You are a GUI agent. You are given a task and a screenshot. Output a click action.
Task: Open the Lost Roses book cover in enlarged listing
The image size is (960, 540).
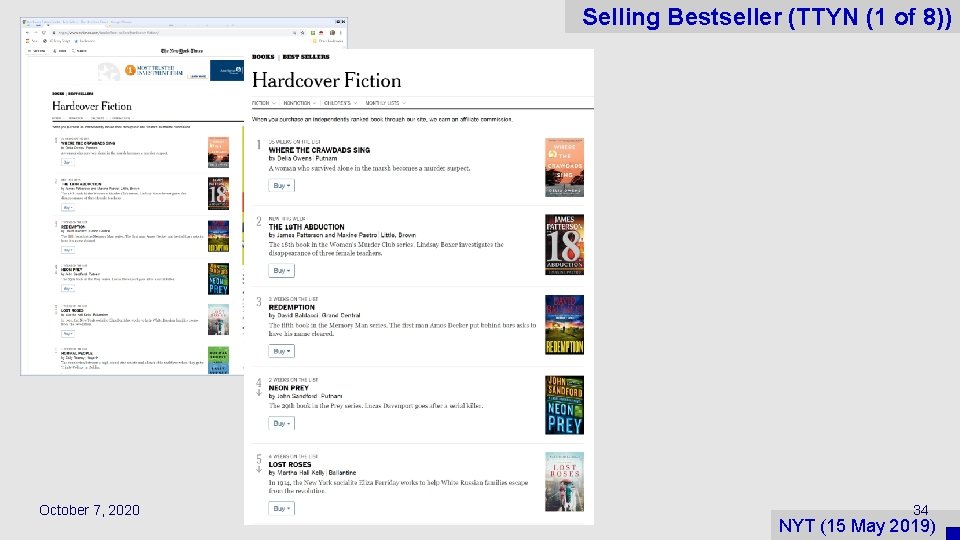coord(564,482)
